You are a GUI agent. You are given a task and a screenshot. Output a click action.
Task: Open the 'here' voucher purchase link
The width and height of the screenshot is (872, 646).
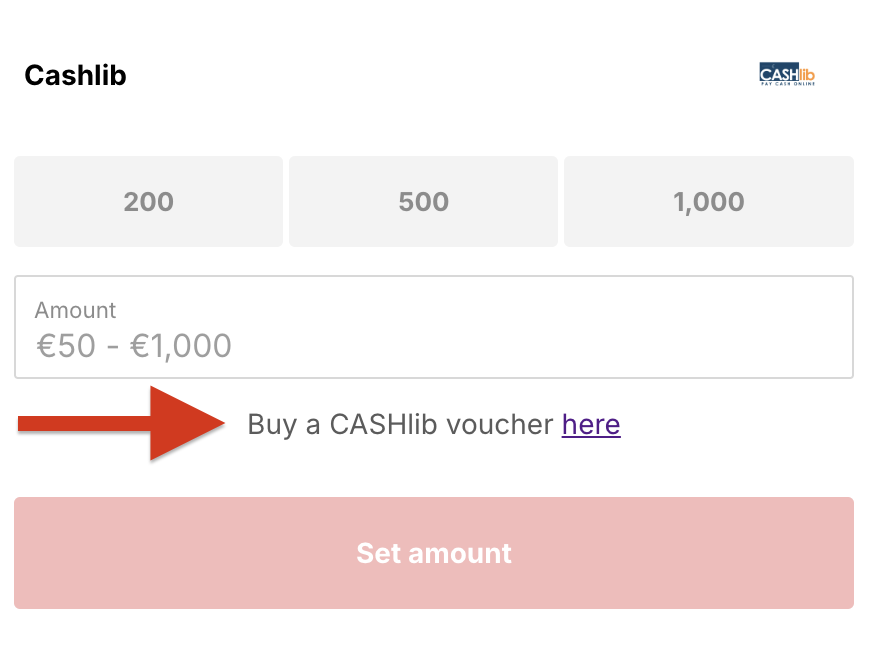[x=591, y=425]
